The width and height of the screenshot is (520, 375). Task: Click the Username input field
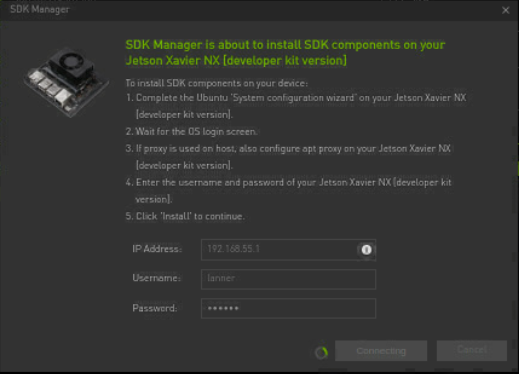pos(288,279)
